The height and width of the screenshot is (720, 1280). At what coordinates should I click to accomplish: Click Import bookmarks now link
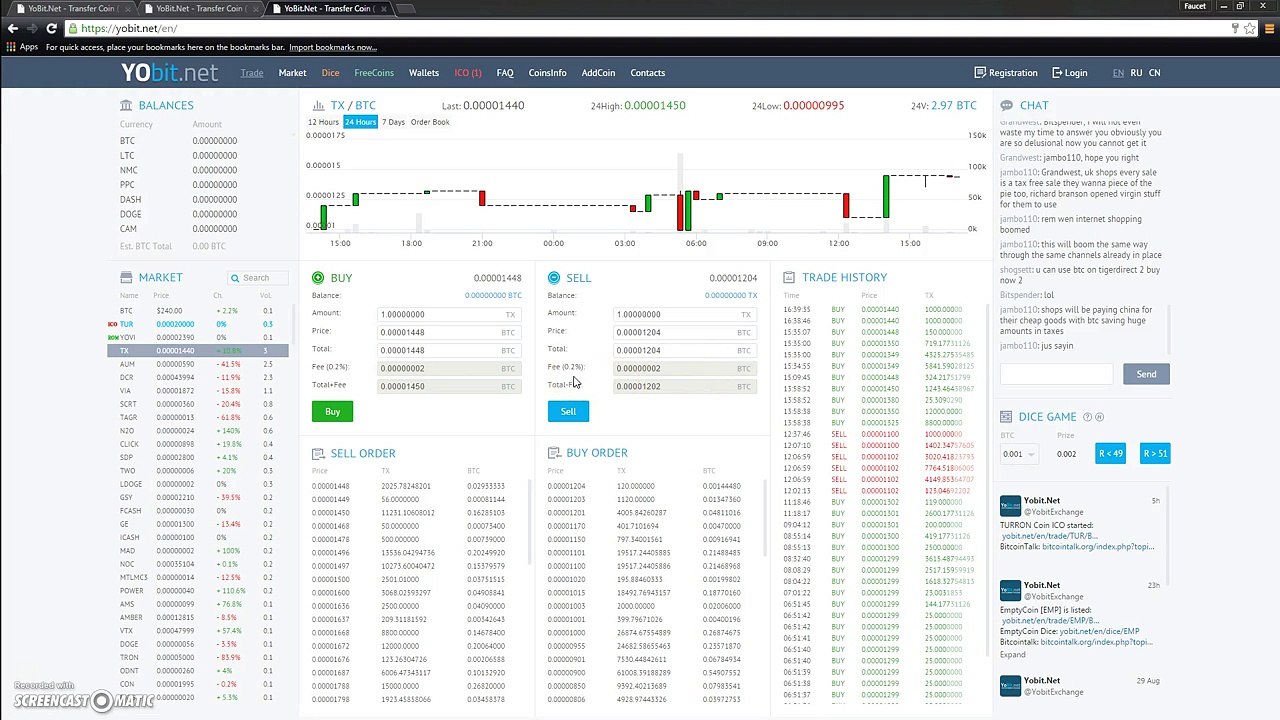(333, 47)
